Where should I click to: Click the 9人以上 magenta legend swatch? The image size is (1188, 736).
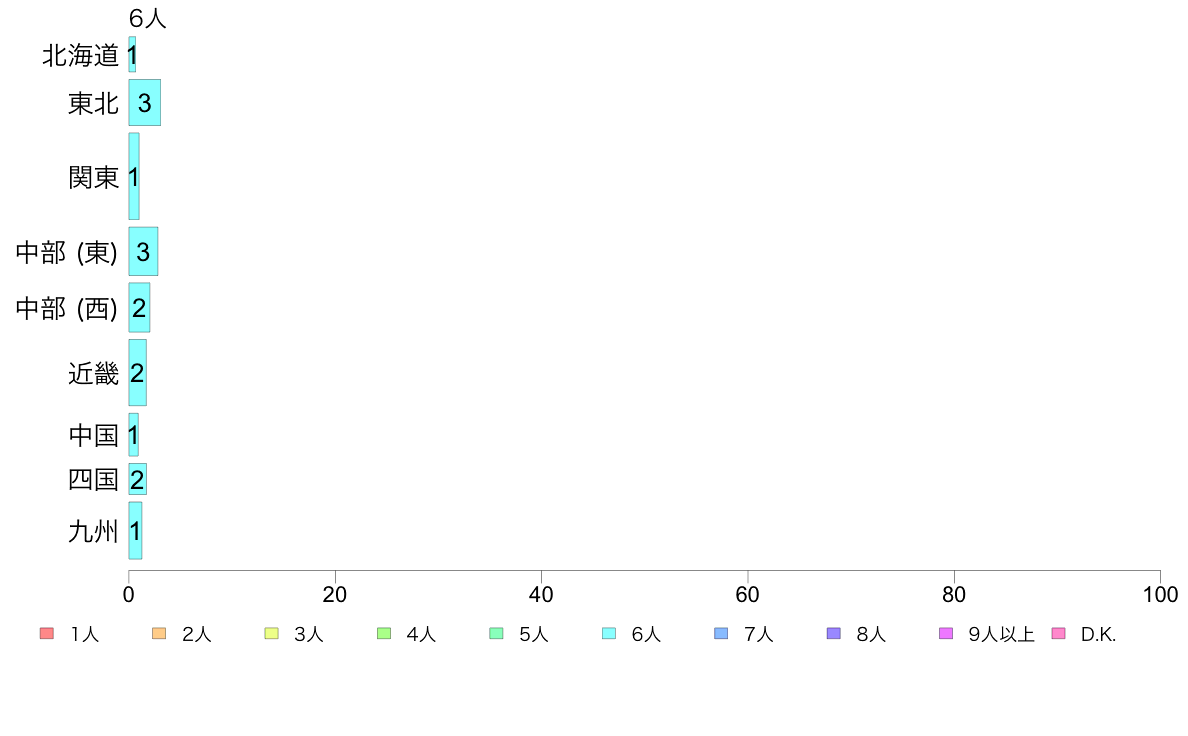click(x=946, y=634)
